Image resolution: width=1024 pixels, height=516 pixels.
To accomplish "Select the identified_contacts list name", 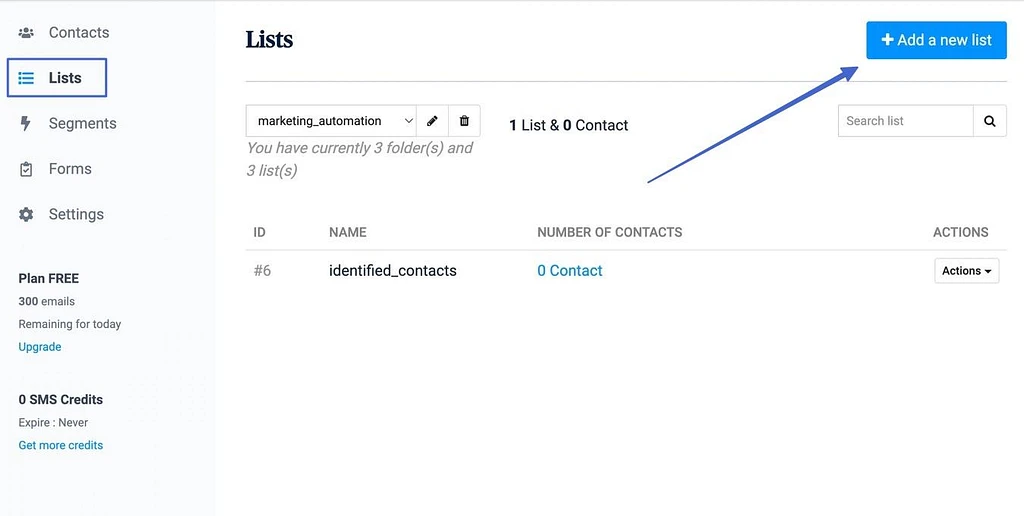I will (392, 271).
